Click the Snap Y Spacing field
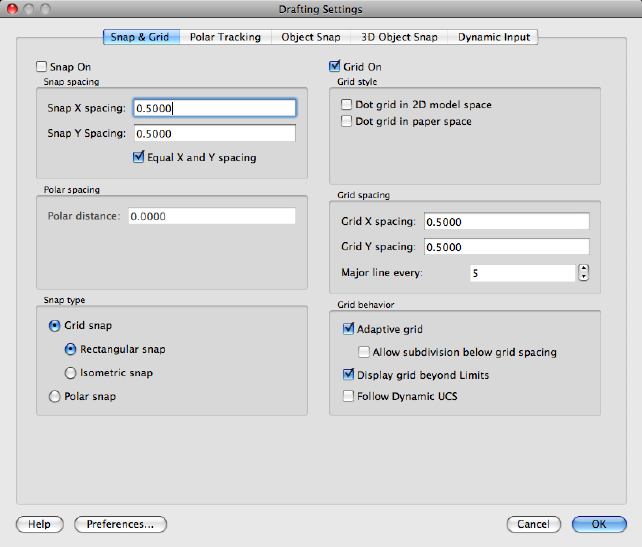Image resolution: width=642 pixels, height=547 pixels. coord(213,133)
